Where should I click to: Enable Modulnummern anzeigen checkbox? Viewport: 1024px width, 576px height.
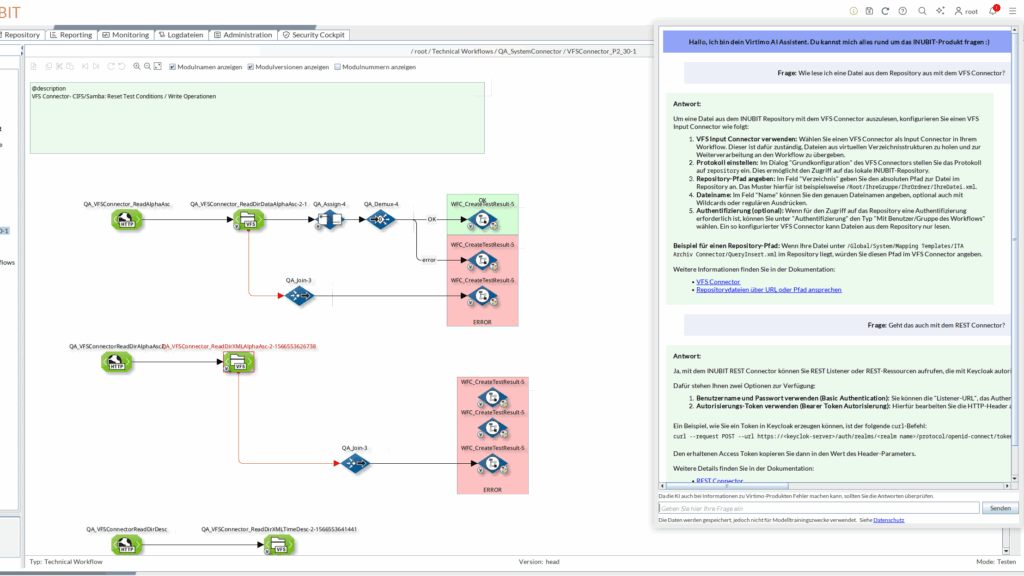click(337, 67)
